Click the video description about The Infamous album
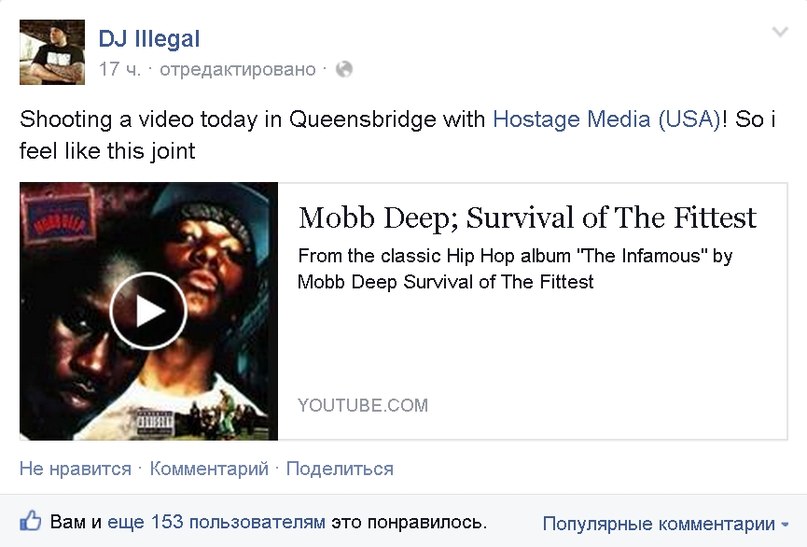 515,269
